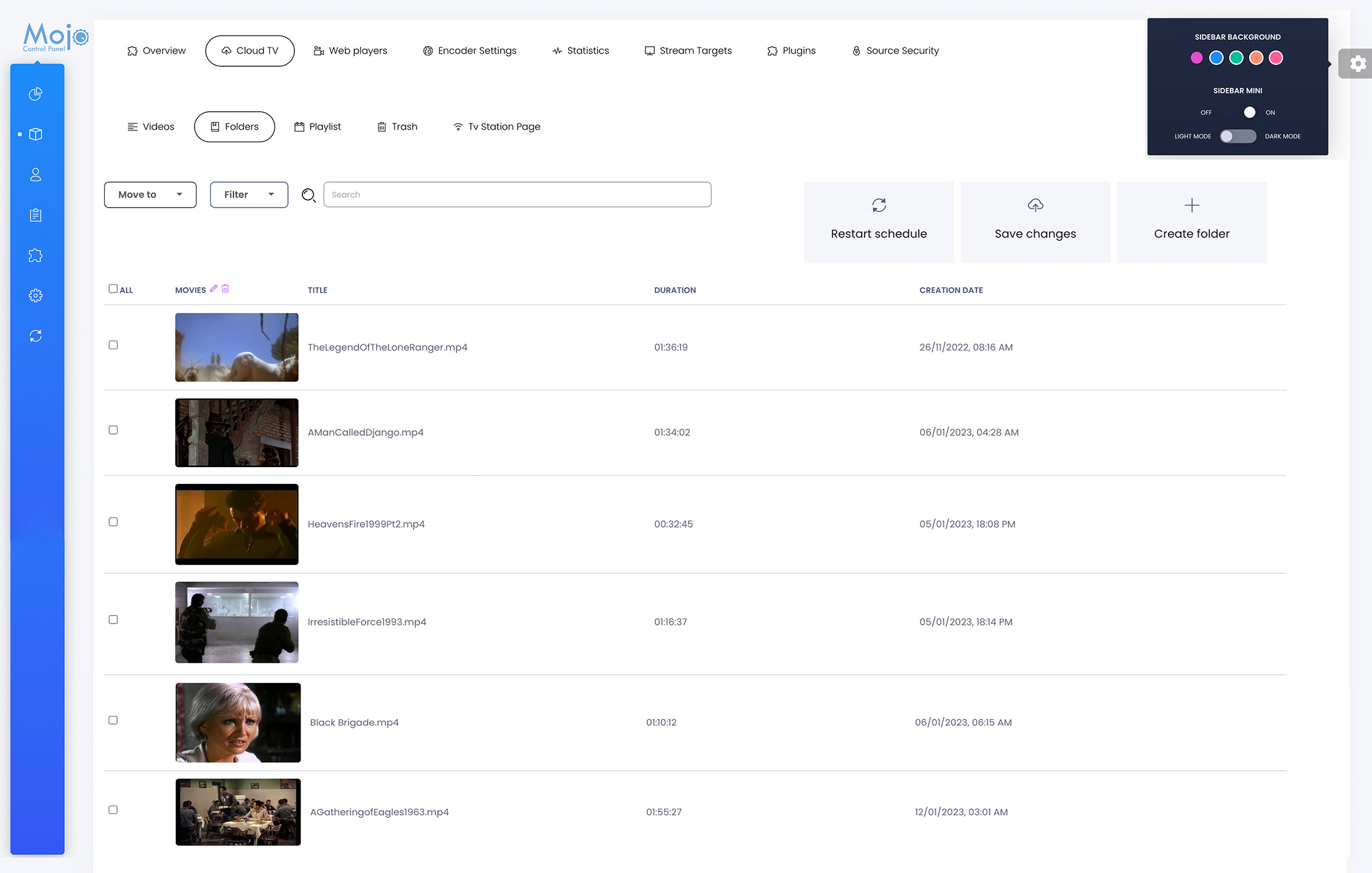Click the Restart schedule button
This screenshot has height=873, width=1372.
tap(879, 222)
